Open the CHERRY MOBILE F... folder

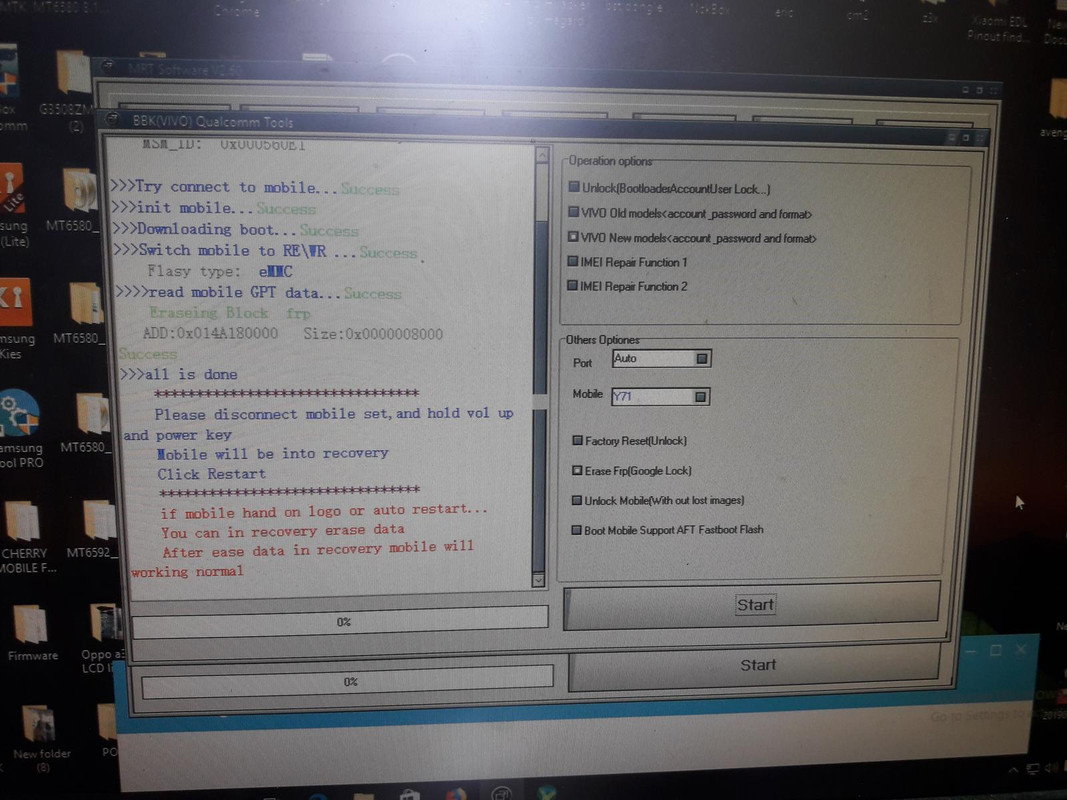(x=26, y=537)
